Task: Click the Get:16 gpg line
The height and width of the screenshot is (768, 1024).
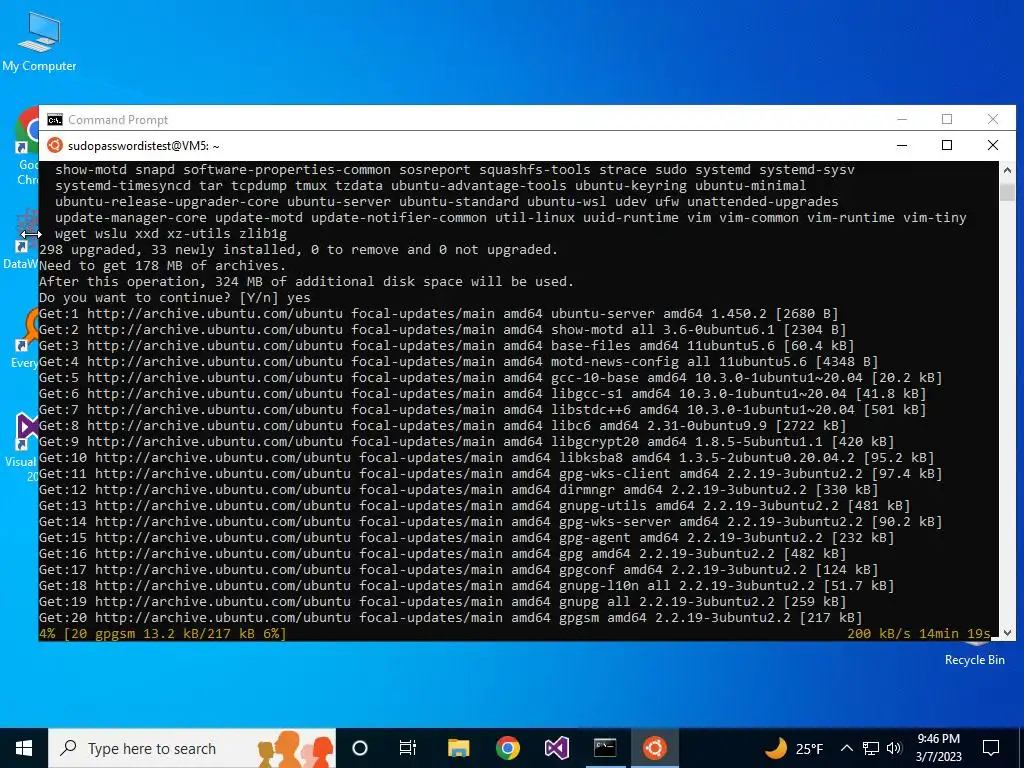Action: coord(442,554)
